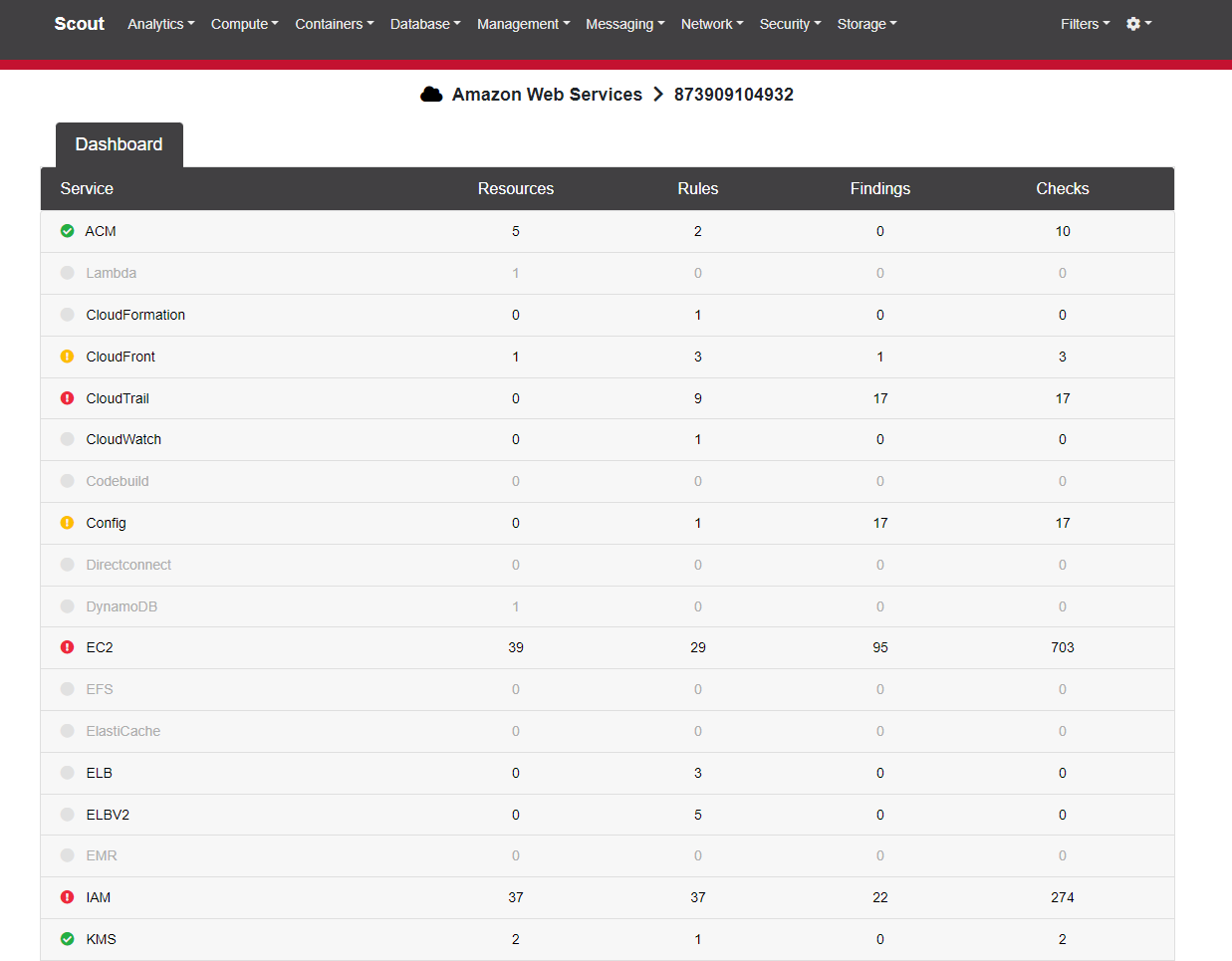The width and height of the screenshot is (1232, 961).
Task: Open the Compute dropdown menu
Action: pyautogui.click(x=244, y=24)
